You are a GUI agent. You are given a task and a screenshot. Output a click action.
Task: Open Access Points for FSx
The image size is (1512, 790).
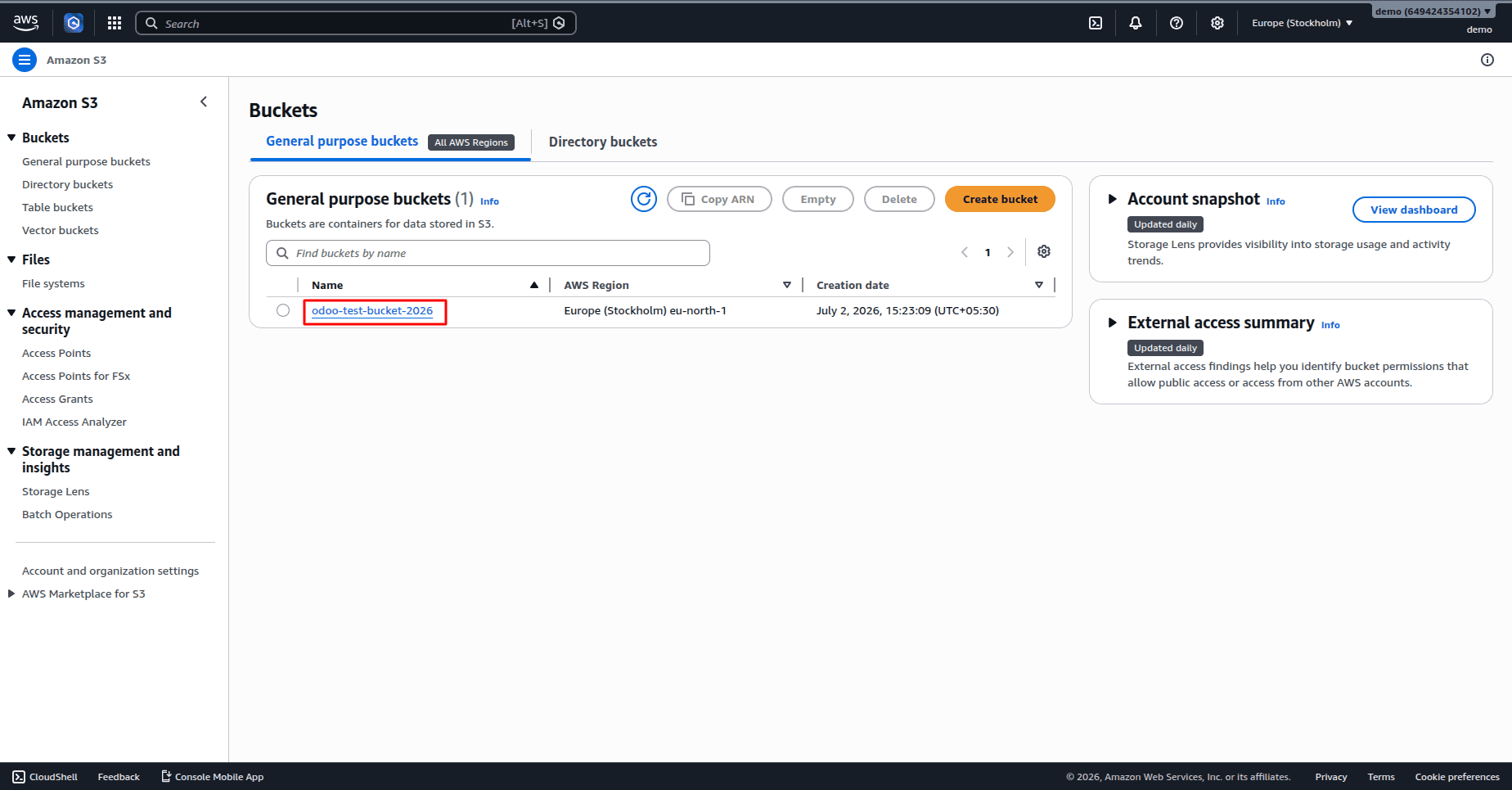click(76, 376)
